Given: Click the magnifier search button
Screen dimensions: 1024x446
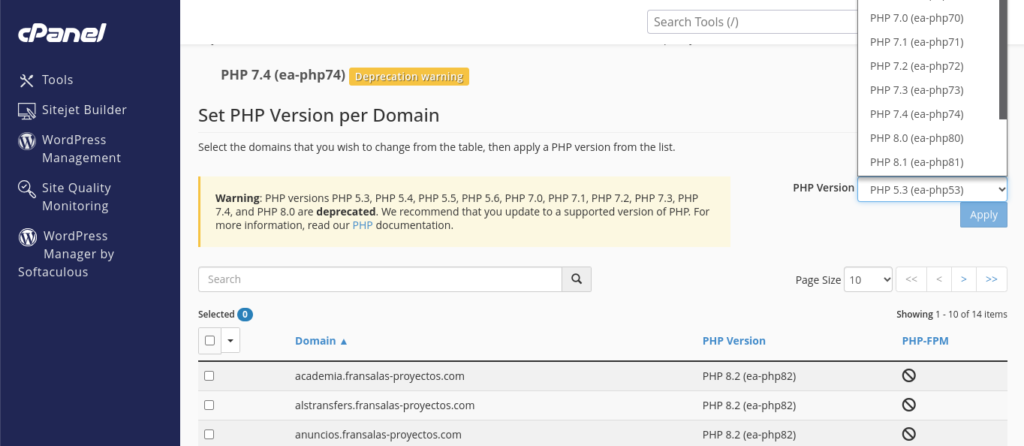Looking at the screenshot, I should 577,279.
